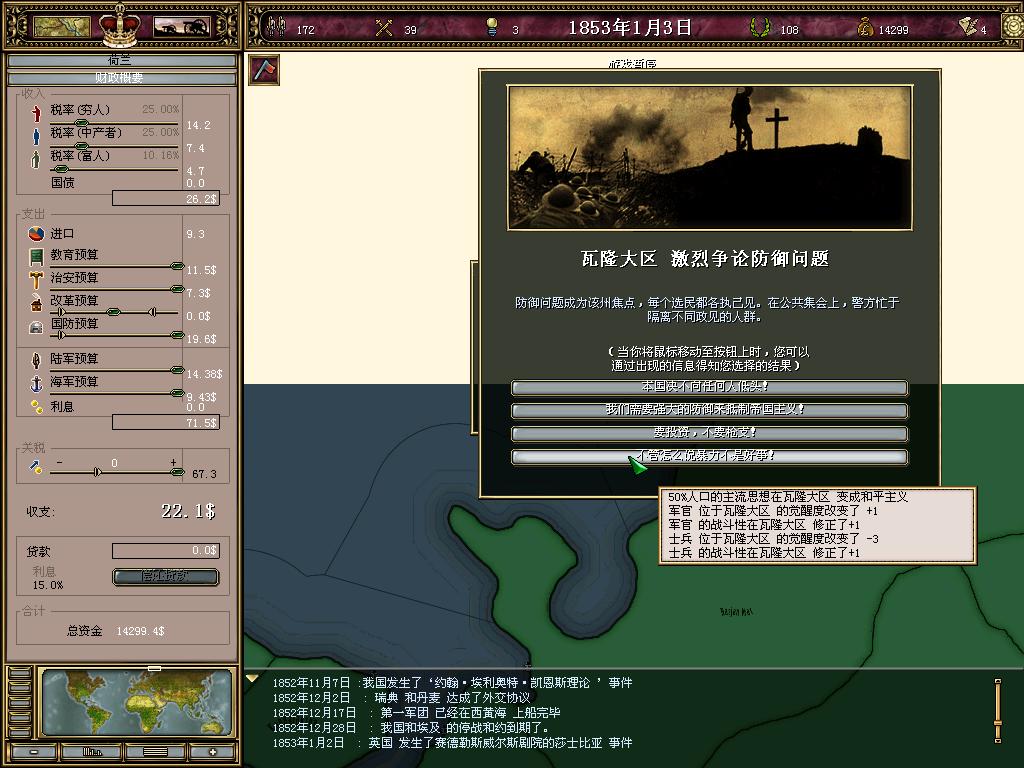The height and width of the screenshot is (768, 1024).
Task: Click the green rich-class tax figure icon
Action: click(35, 159)
